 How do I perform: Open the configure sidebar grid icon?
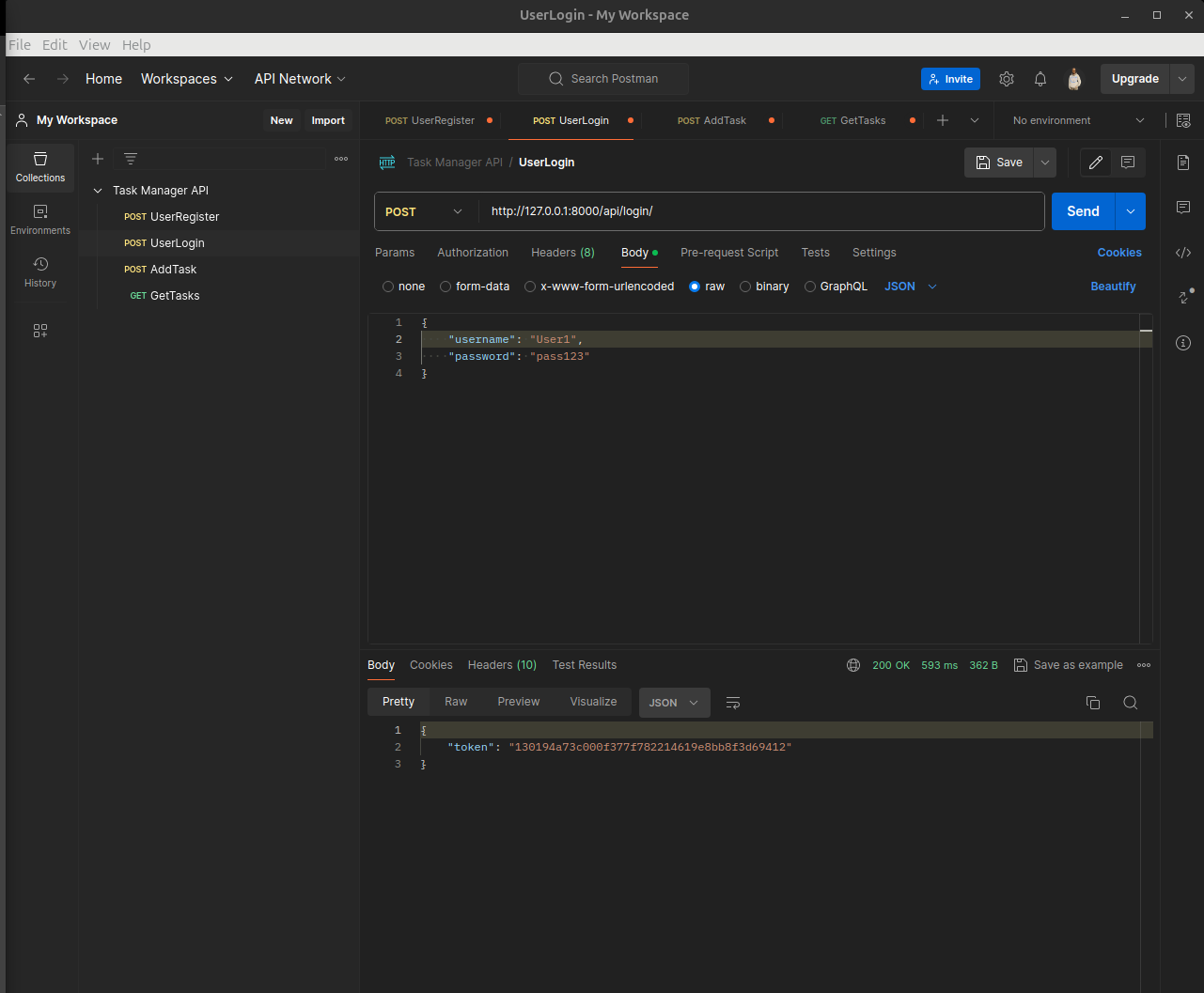(x=40, y=331)
